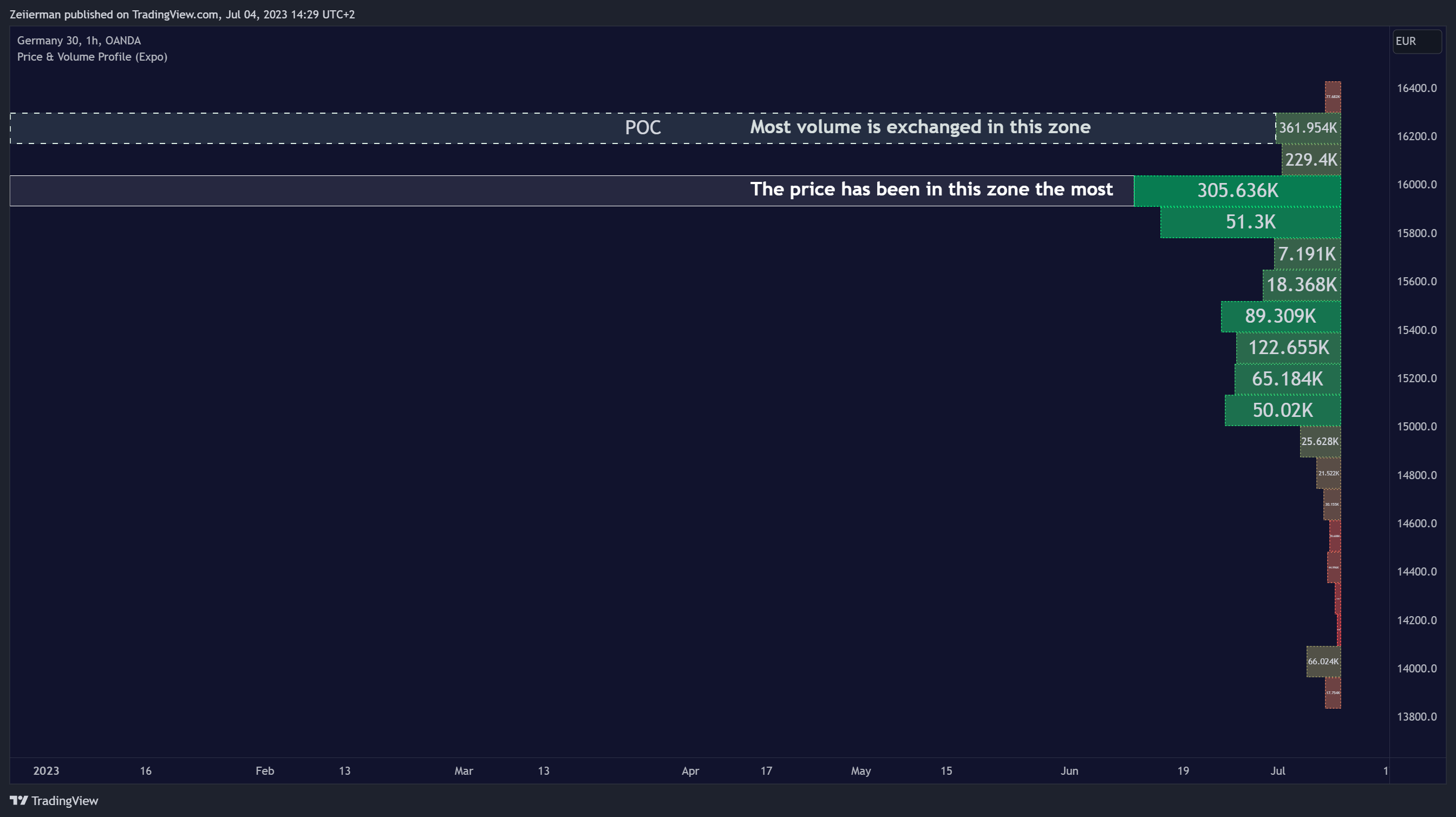Select the 50.02K volume bar
1456x817 pixels.
[1283, 411]
